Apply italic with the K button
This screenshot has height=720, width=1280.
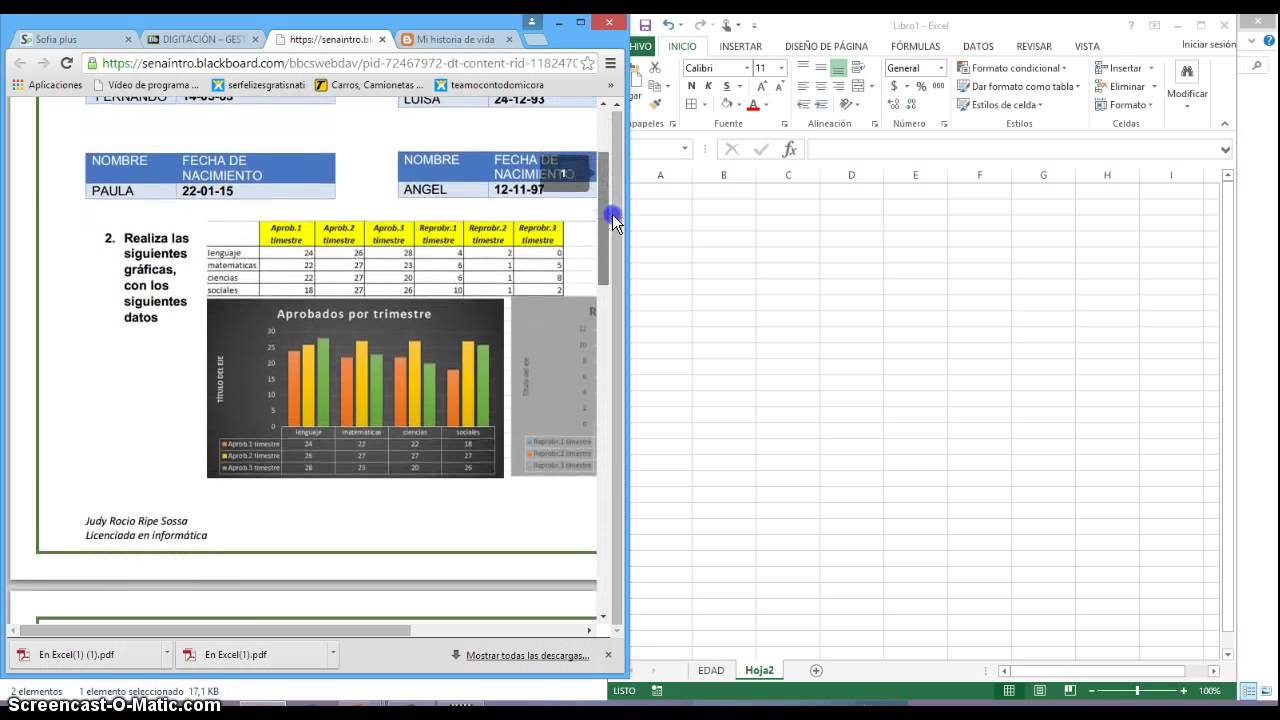[x=709, y=86]
